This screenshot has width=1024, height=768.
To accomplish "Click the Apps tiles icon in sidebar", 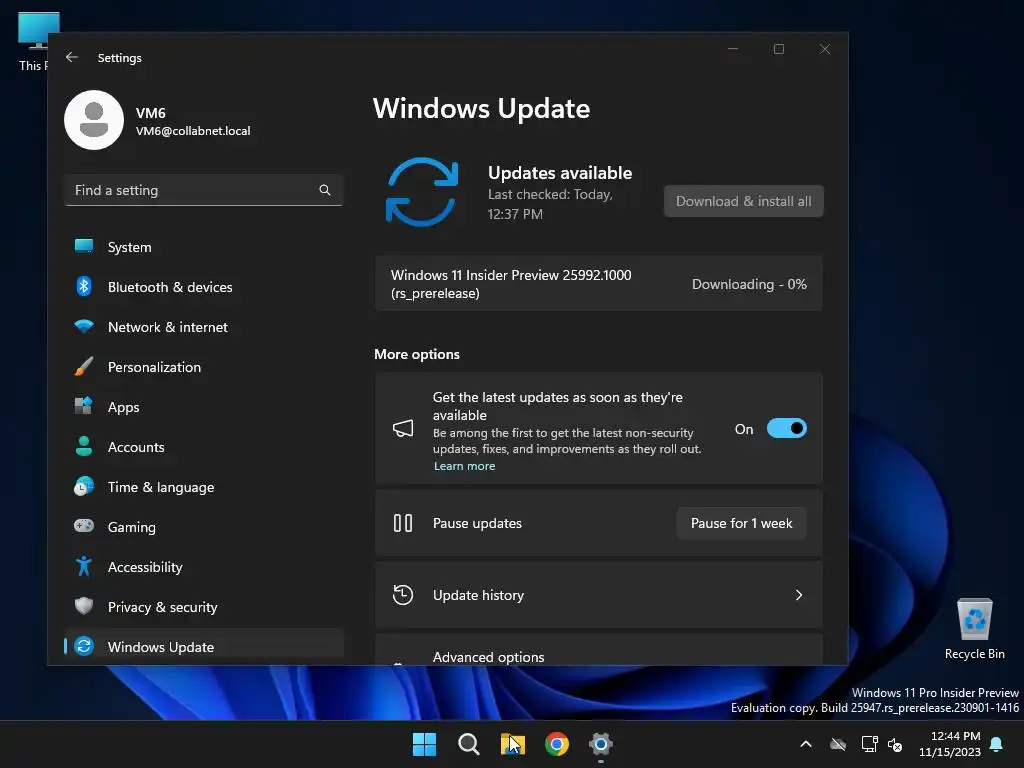I will click(x=84, y=406).
